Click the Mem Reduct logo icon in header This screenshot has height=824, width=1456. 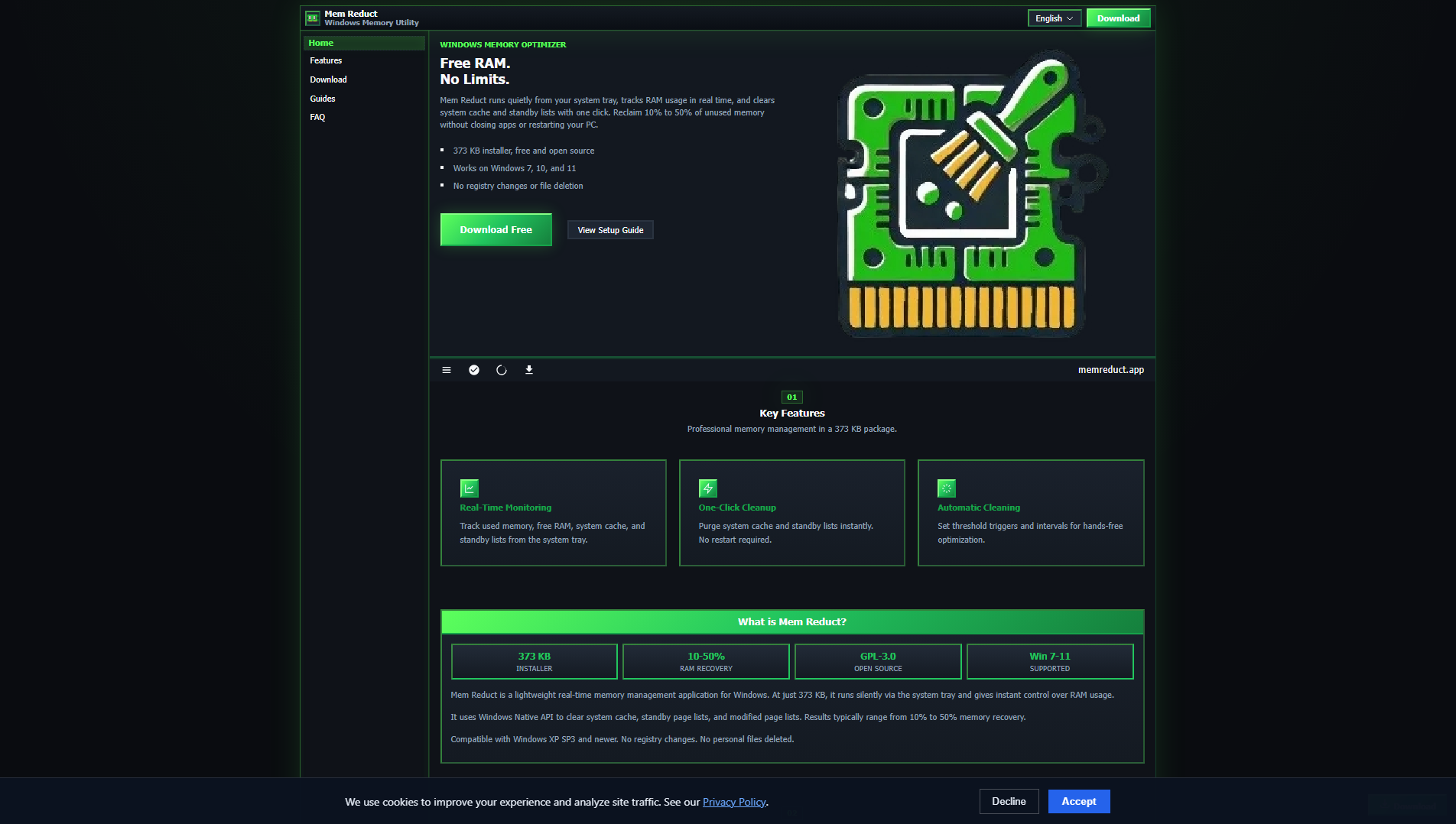(312, 18)
